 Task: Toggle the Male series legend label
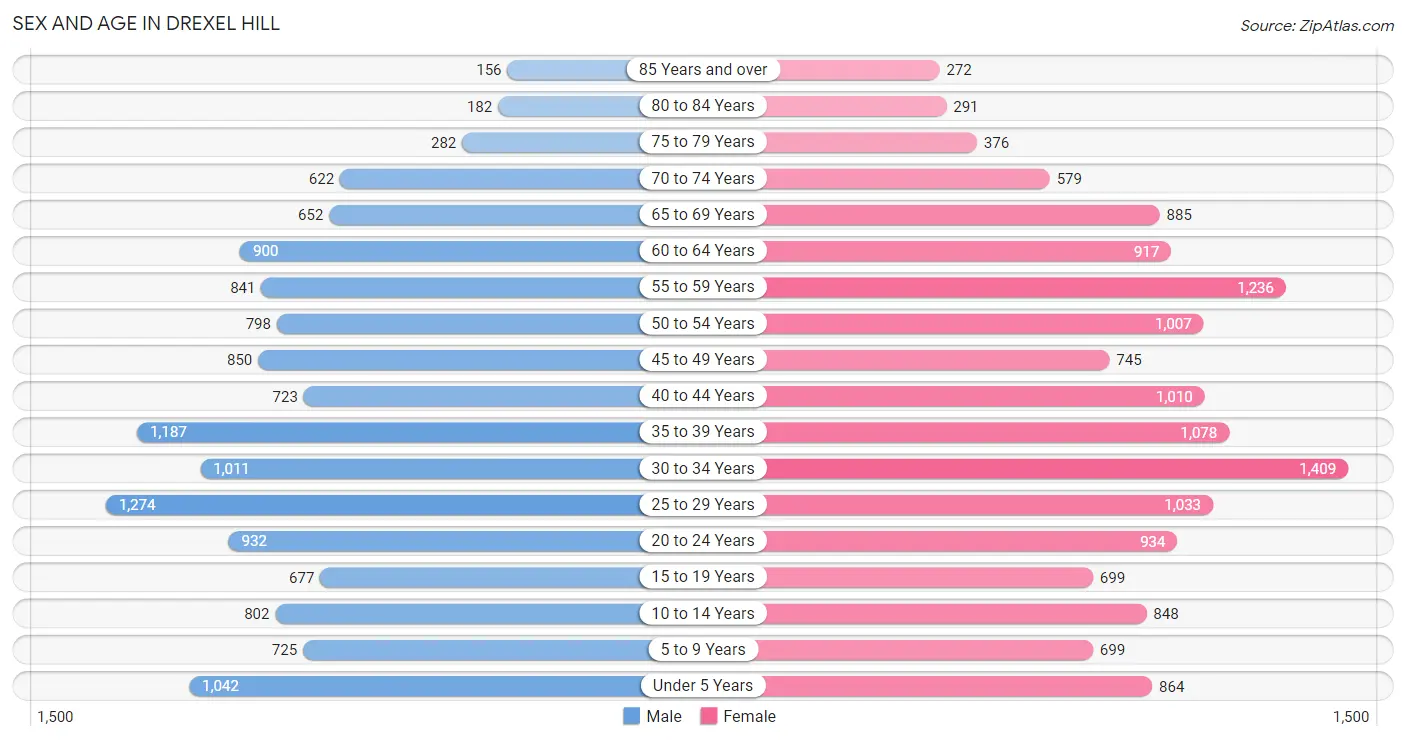[x=664, y=716]
